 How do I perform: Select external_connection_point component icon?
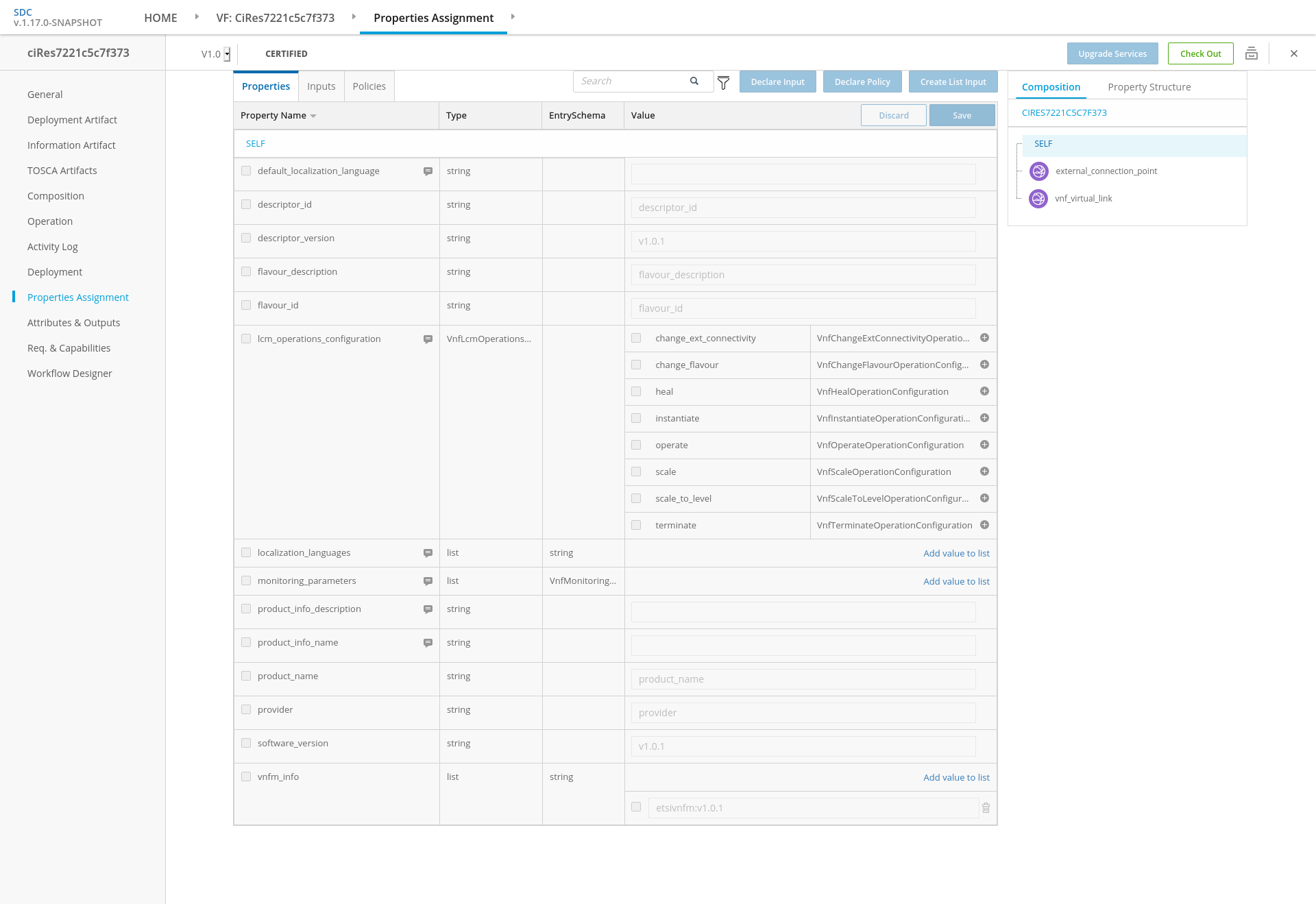tap(1039, 171)
